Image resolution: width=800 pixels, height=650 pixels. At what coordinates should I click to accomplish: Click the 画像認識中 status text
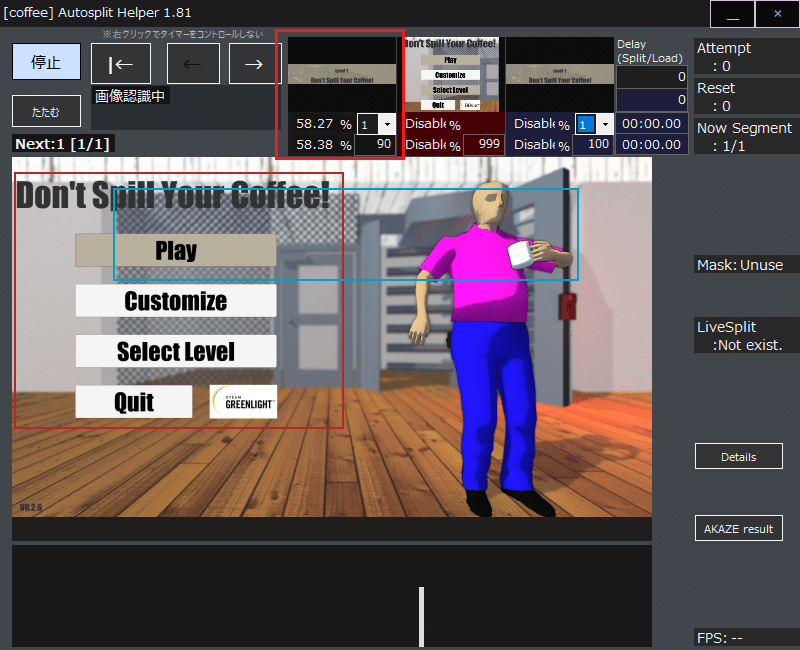(130, 96)
